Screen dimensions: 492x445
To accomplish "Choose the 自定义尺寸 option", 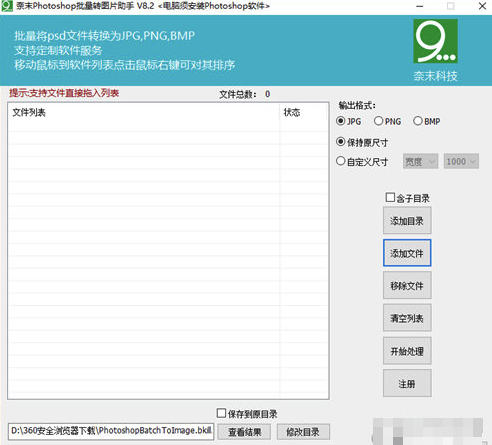I will point(362,162).
